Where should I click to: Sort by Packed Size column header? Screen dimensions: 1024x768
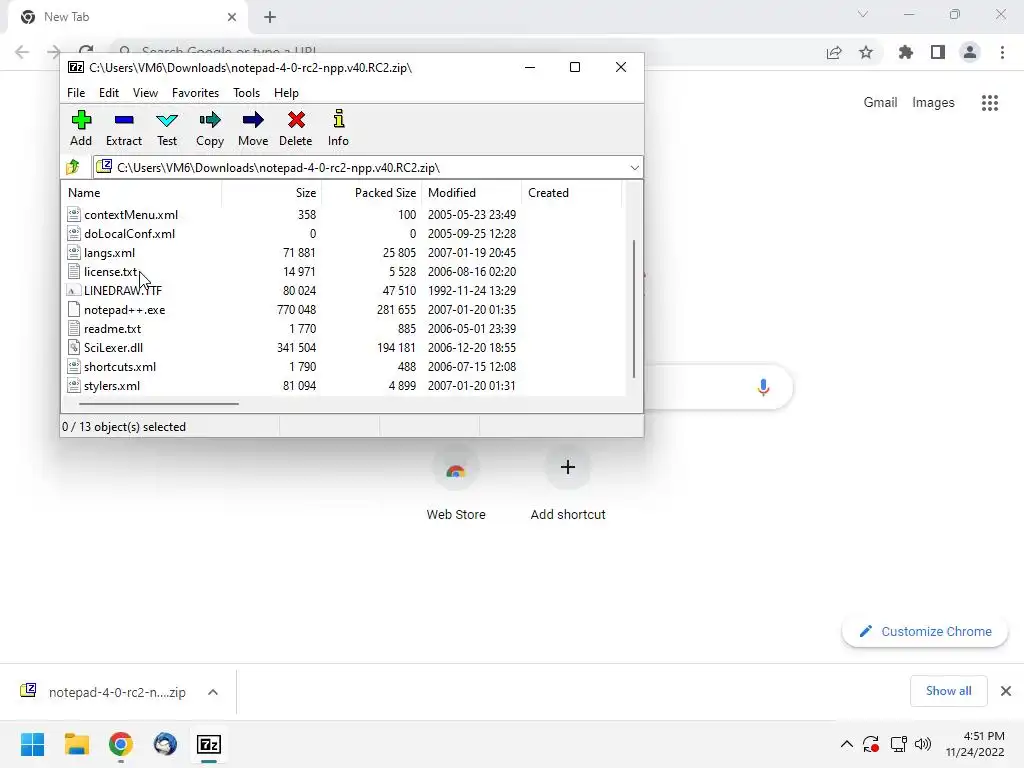(372, 193)
